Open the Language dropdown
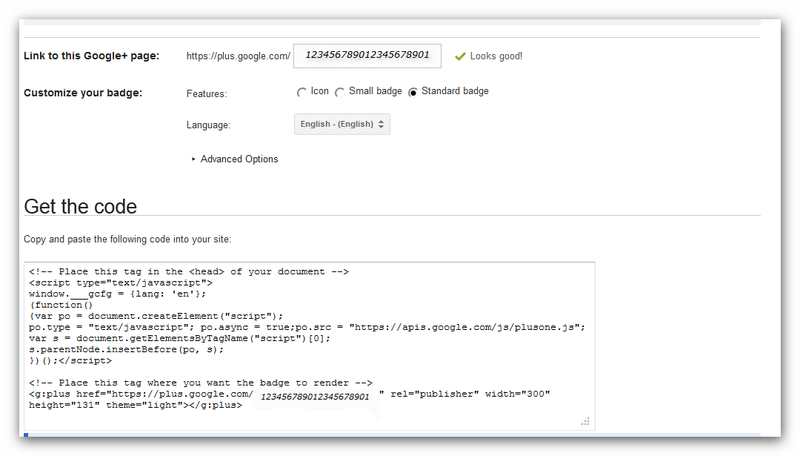 click(x=342, y=124)
